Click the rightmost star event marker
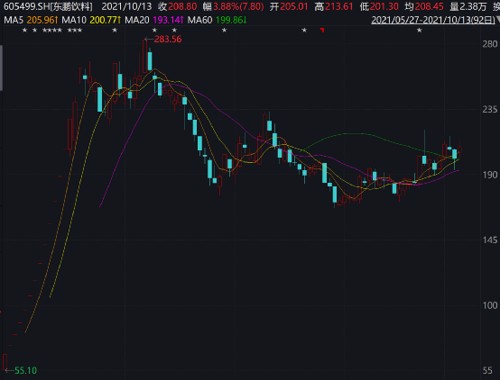 (x=419, y=30)
